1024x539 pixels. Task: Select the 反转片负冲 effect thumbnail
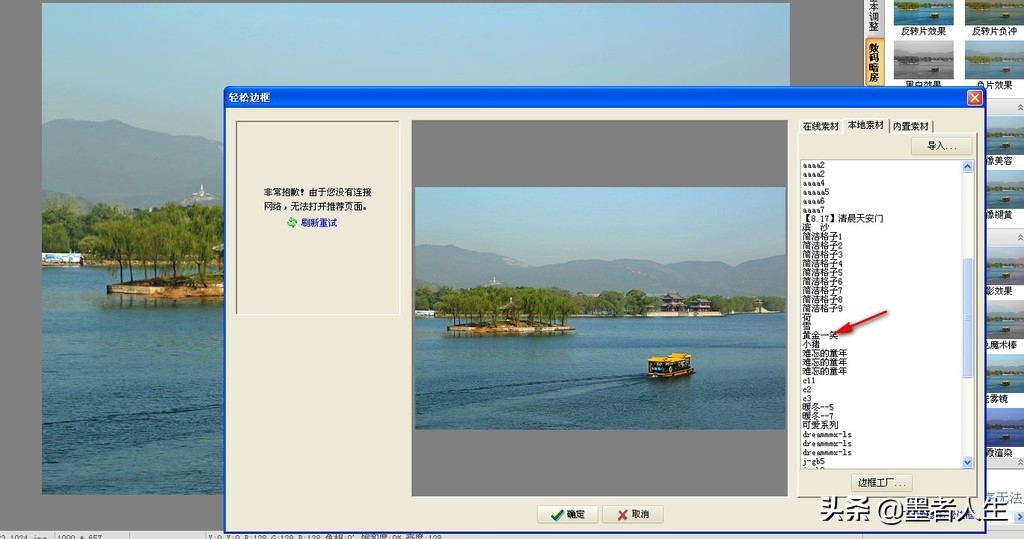pos(994,12)
